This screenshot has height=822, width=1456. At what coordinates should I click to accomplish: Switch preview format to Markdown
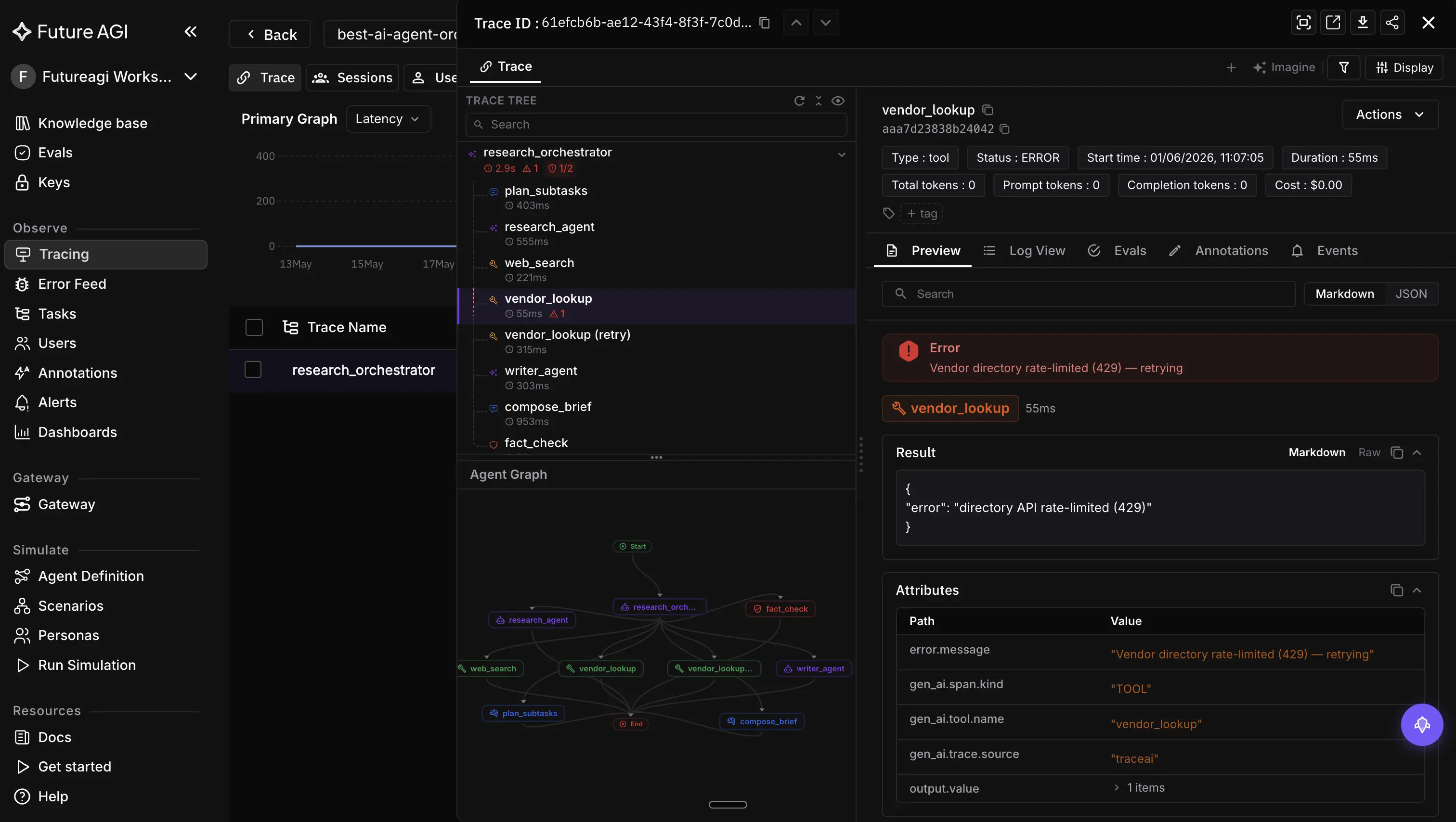point(1344,294)
